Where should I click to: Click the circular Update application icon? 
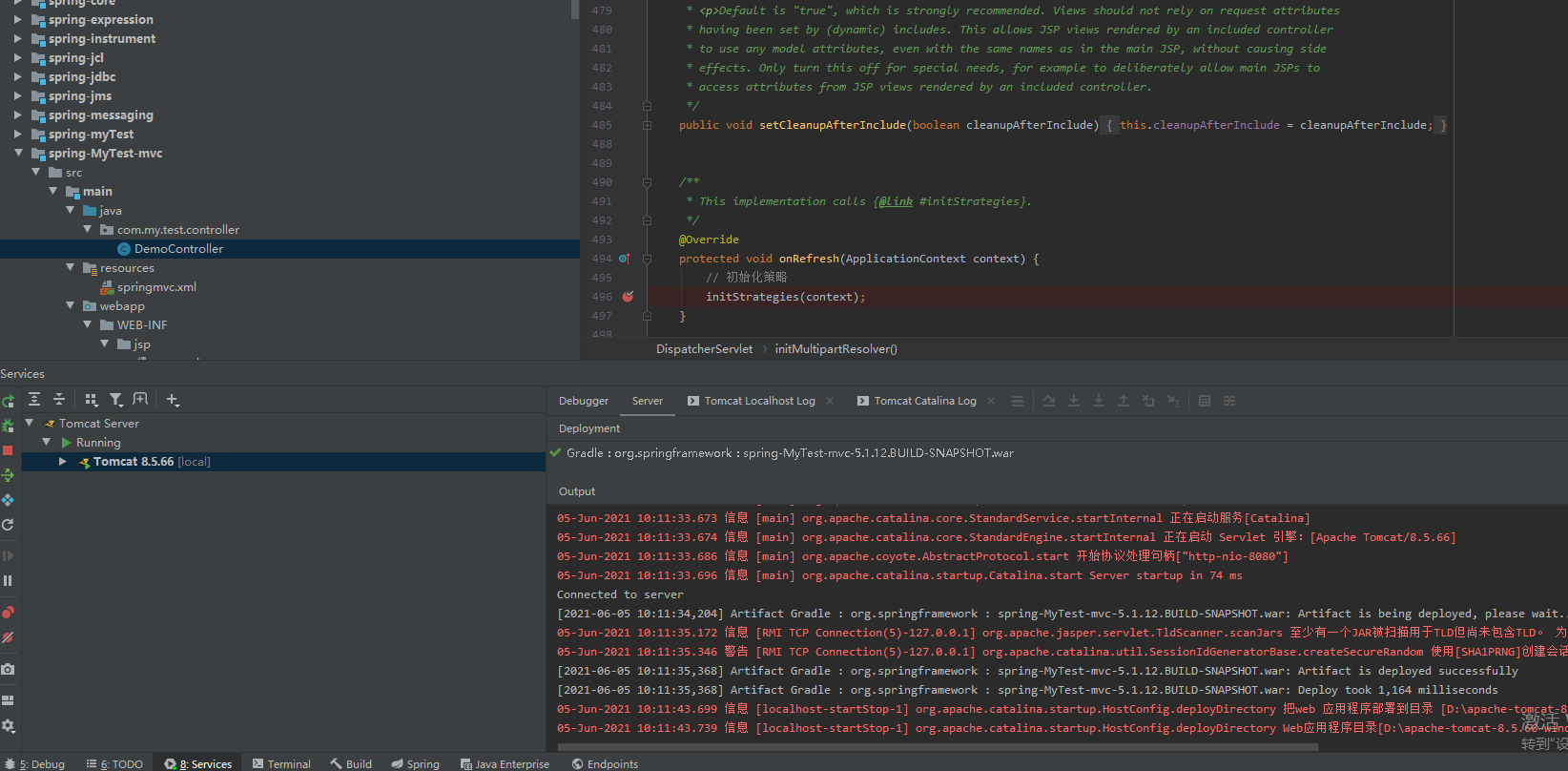pyautogui.click(x=8, y=525)
